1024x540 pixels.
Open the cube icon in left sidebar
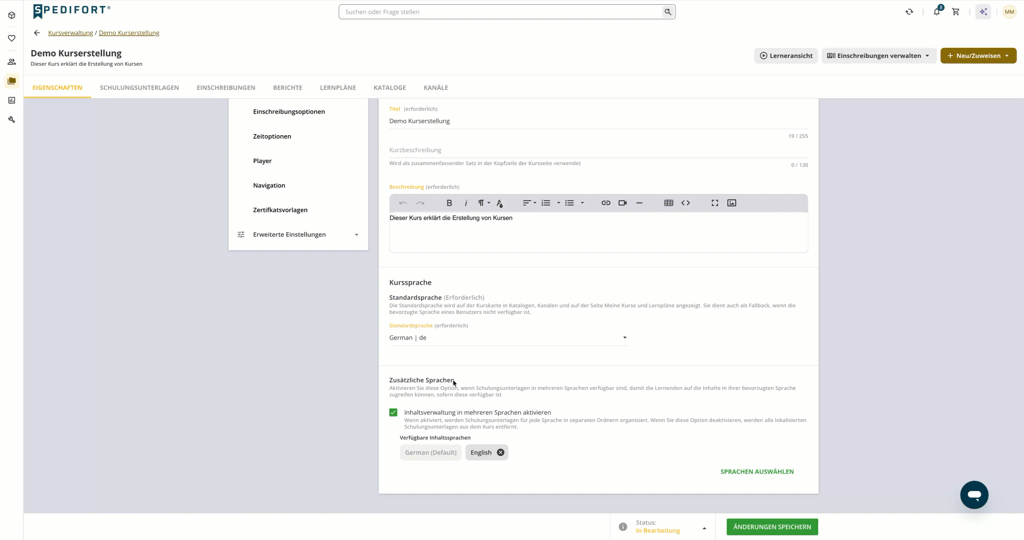(x=11, y=15)
